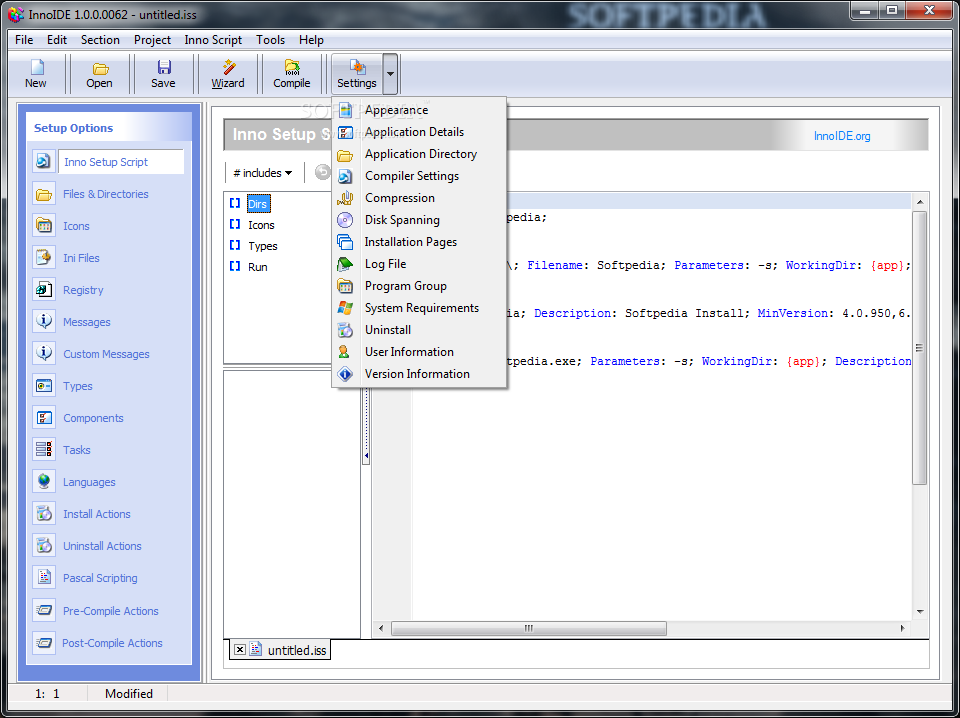The image size is (960, 718).
Task: Click the Save floppy toolbar icon
Action: pos(163,67)
